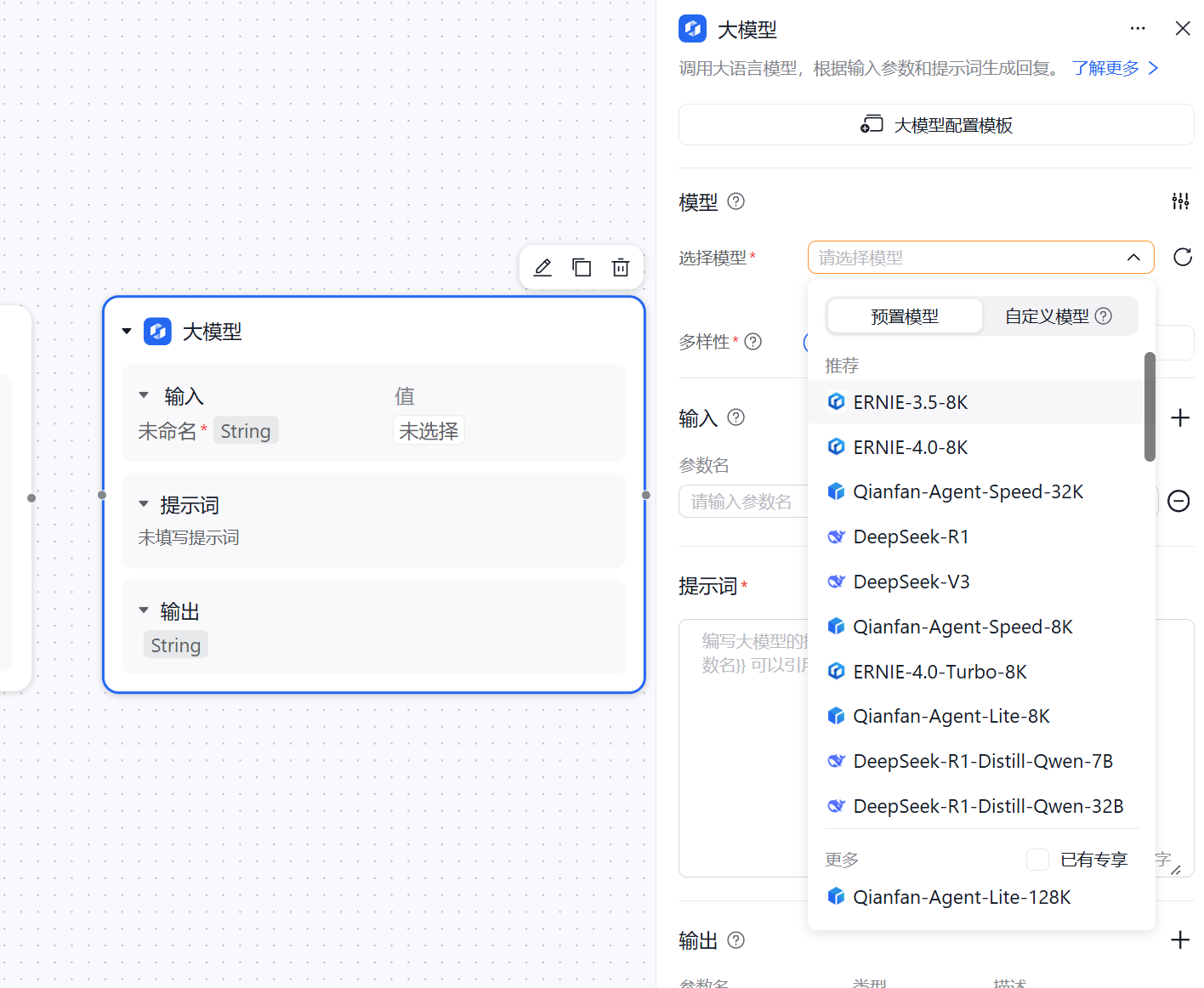The image size is (1204, 988).
Task: Click the Qianfan-Agent-Speed-32K cube icon
Action: 837,491
